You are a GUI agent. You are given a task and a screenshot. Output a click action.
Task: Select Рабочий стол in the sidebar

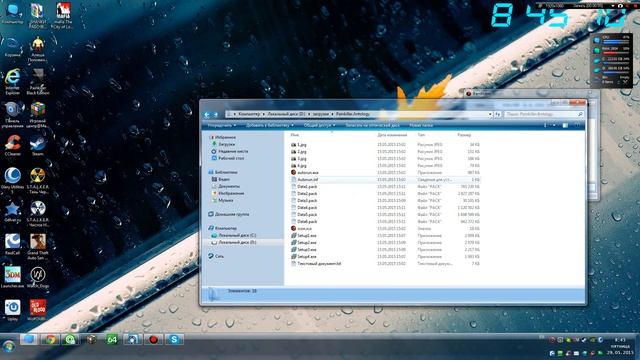pyautogui.click(x=231, y=158)
